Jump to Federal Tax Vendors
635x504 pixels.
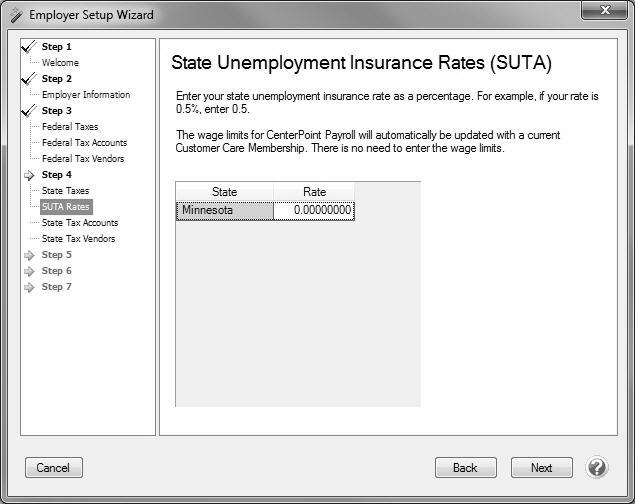click(83, 159)
